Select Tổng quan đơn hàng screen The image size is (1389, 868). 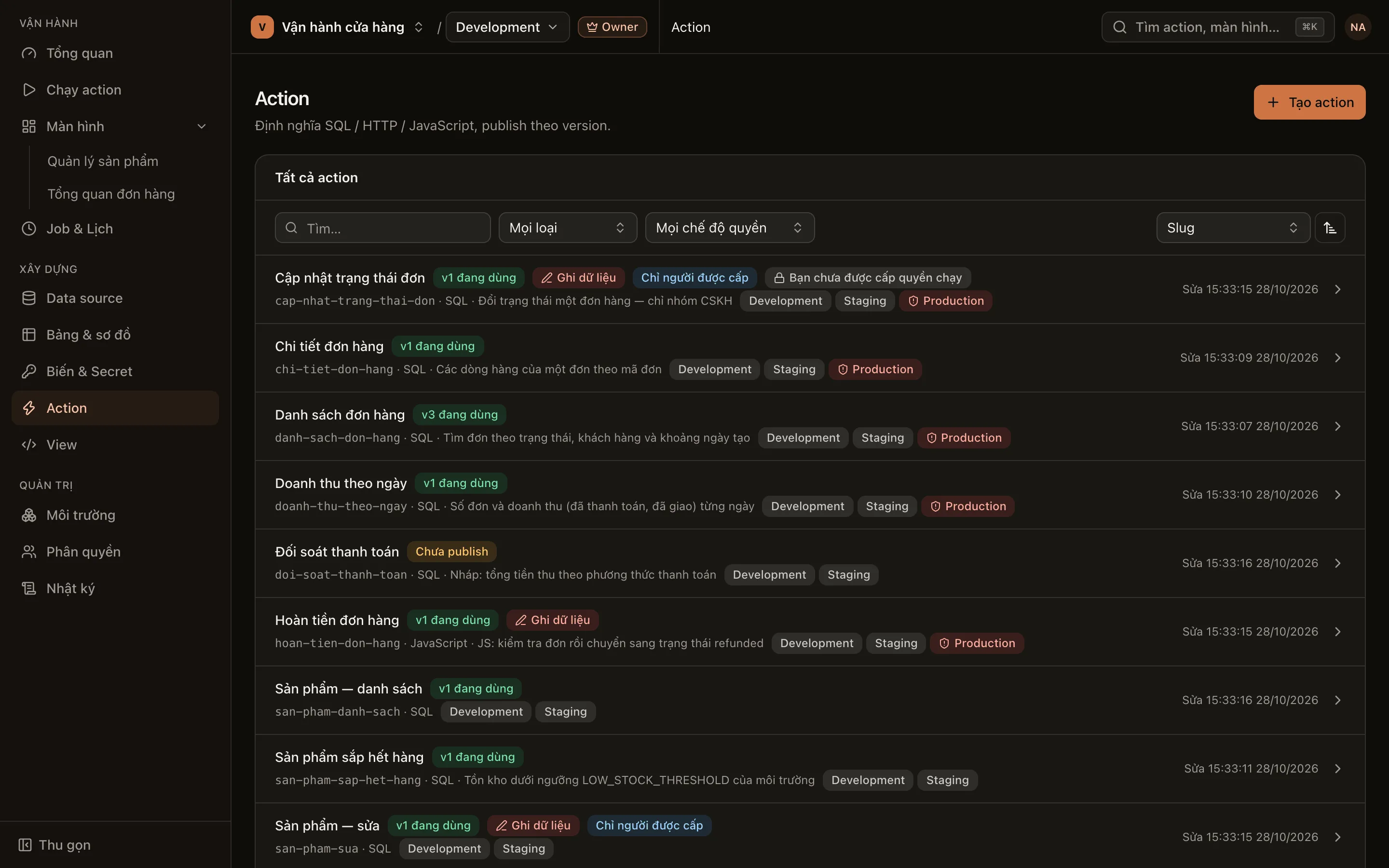coord(111,194)
